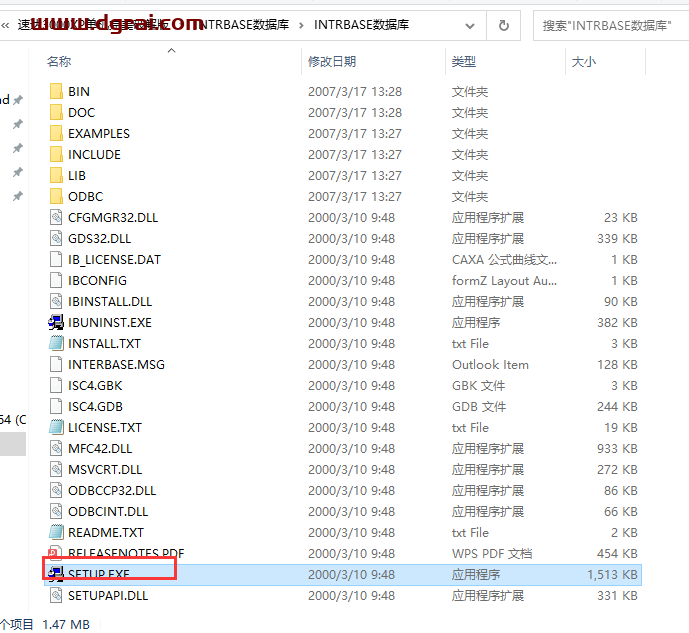Select the INCLUDE folder icon
The height and width of the screenshot is (633, 689).
56,155
